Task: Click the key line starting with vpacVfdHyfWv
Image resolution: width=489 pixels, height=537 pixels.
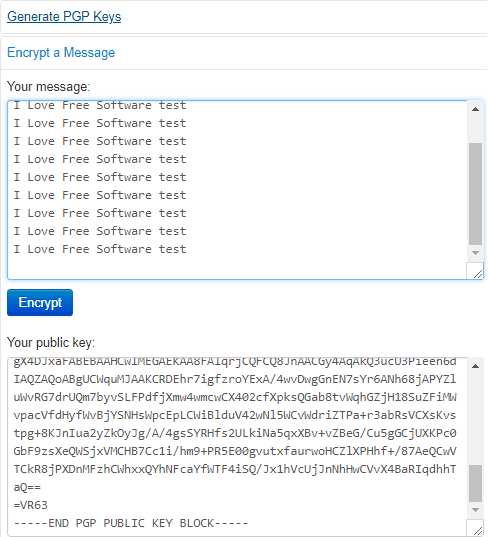Action: [235, 415]
